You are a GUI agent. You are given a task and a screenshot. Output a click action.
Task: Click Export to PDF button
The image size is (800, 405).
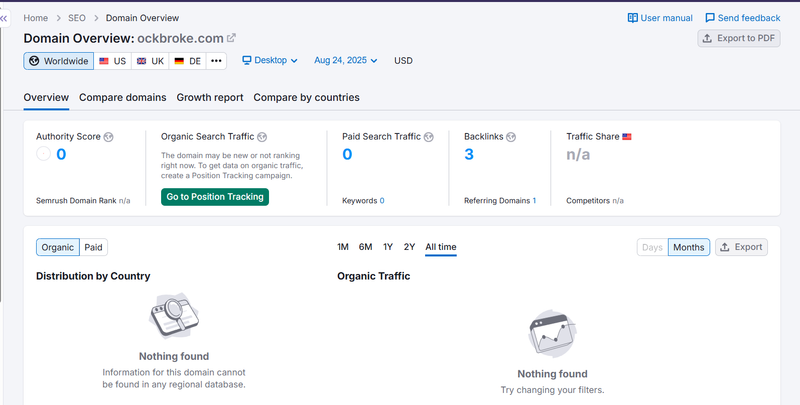pos(739,38)
